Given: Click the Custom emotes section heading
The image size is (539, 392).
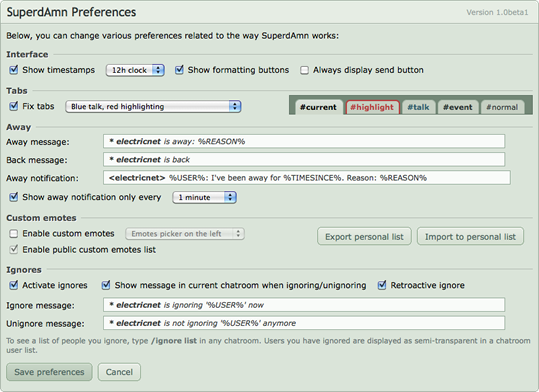Looking at the screenshot, I should coord(41,218).
